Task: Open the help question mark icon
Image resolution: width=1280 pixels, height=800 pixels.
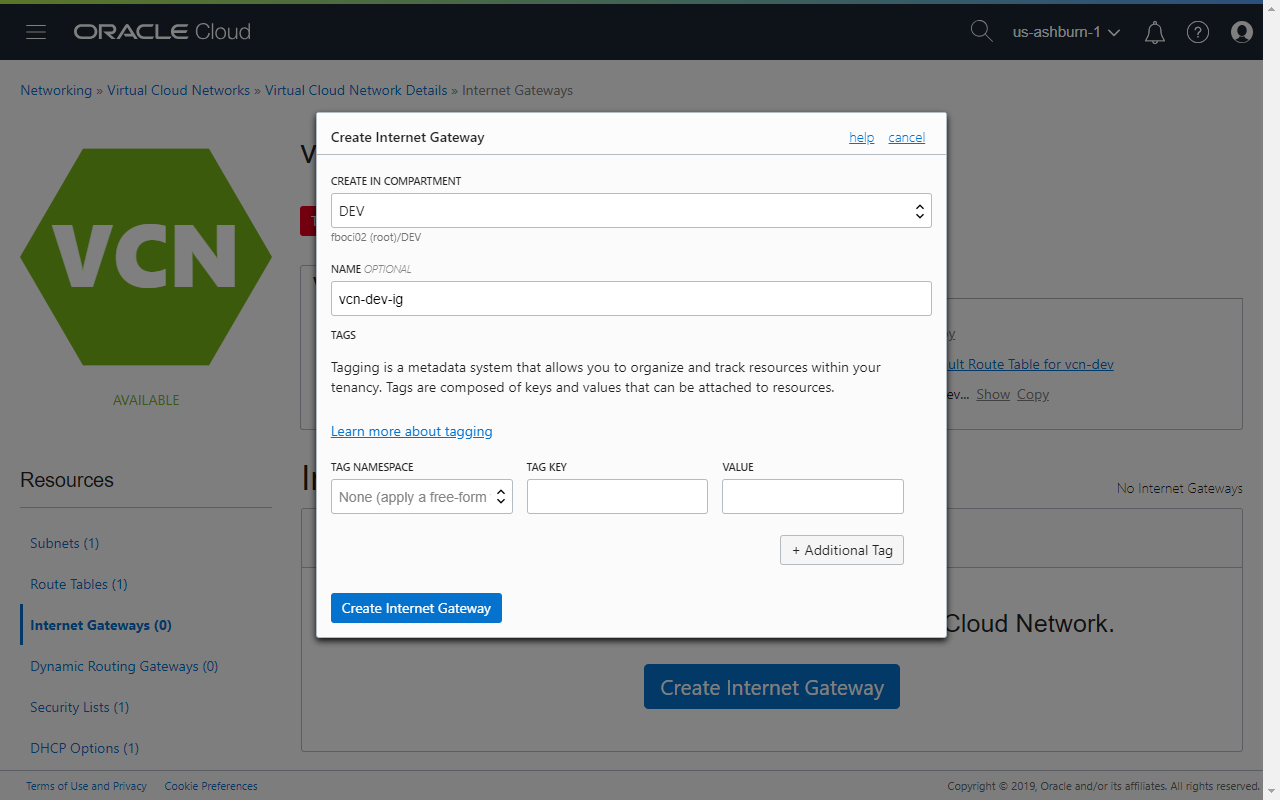Action: tap(1197, 31)
